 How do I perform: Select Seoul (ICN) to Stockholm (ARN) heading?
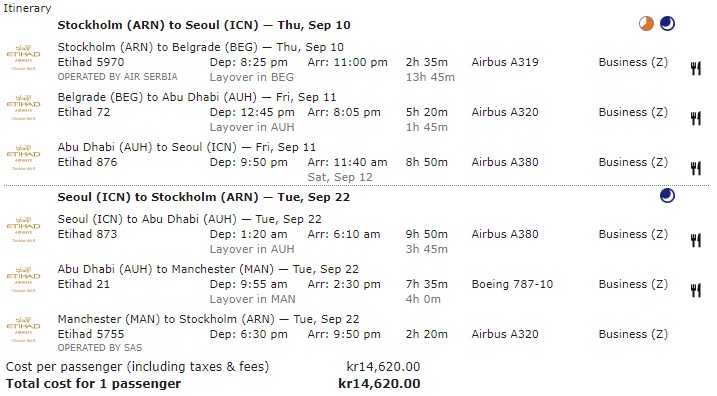click(203, 198)
